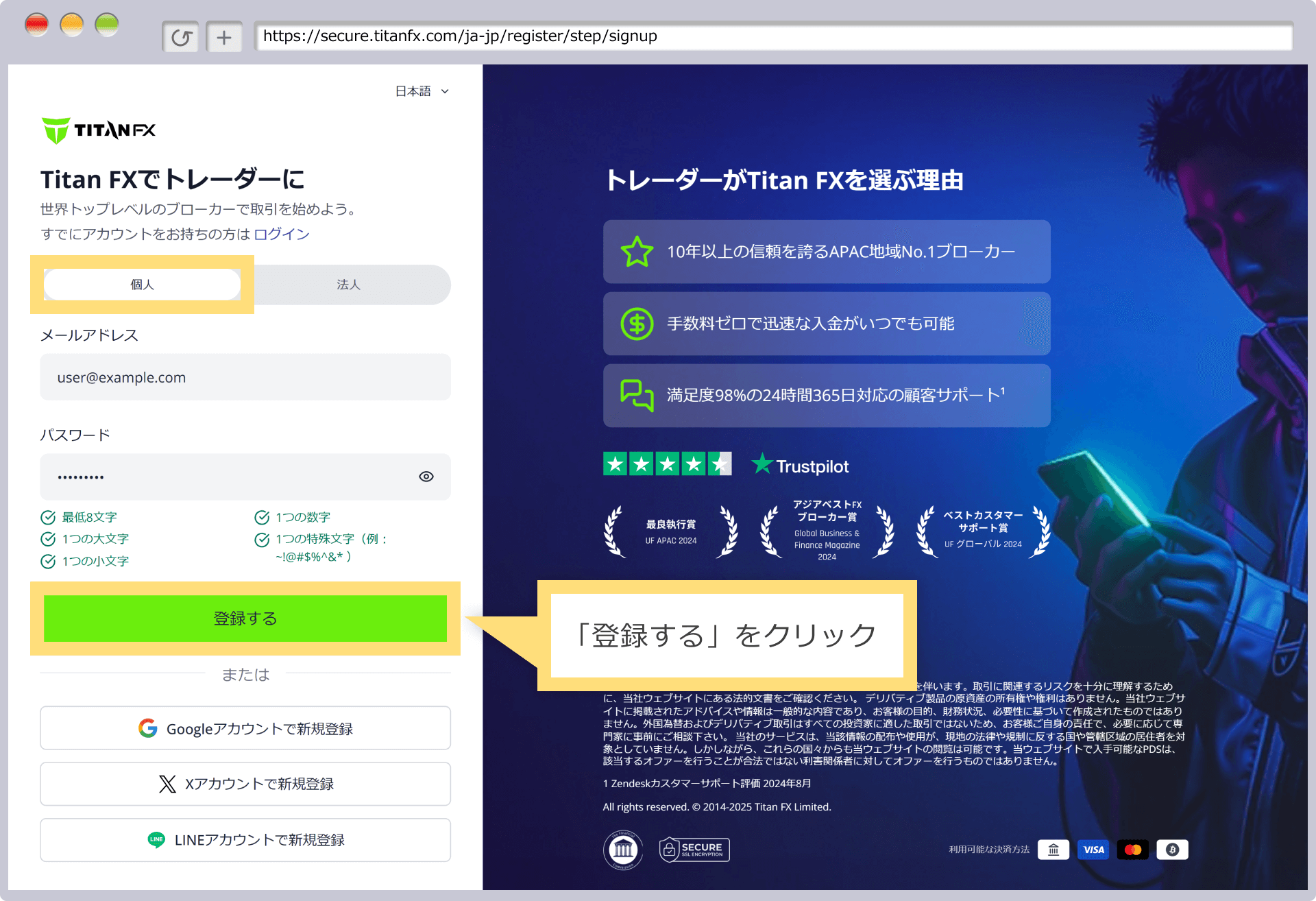Click the 1つの数字 check mark
This screenshot has height=901, width=1316.
262,518
